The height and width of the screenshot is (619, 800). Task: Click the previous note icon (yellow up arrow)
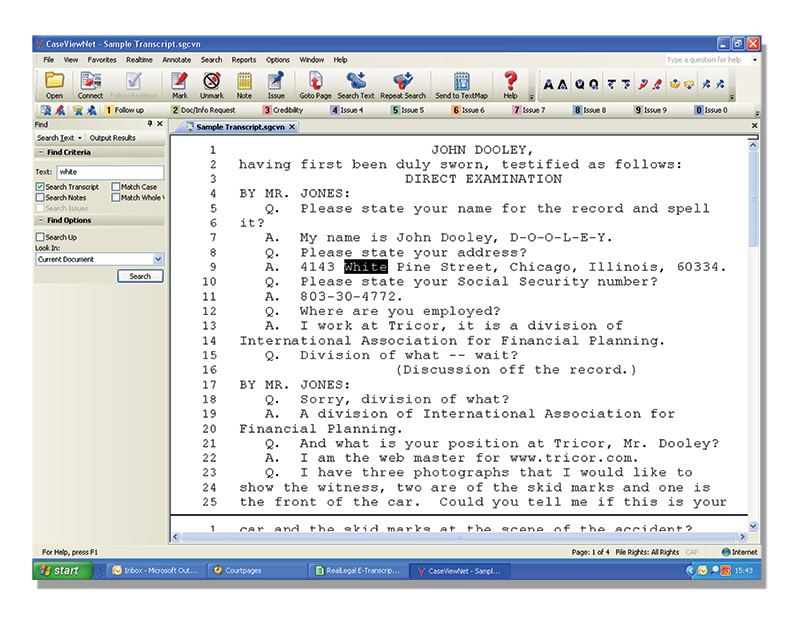pyautogui.click(x=675, y=84)
